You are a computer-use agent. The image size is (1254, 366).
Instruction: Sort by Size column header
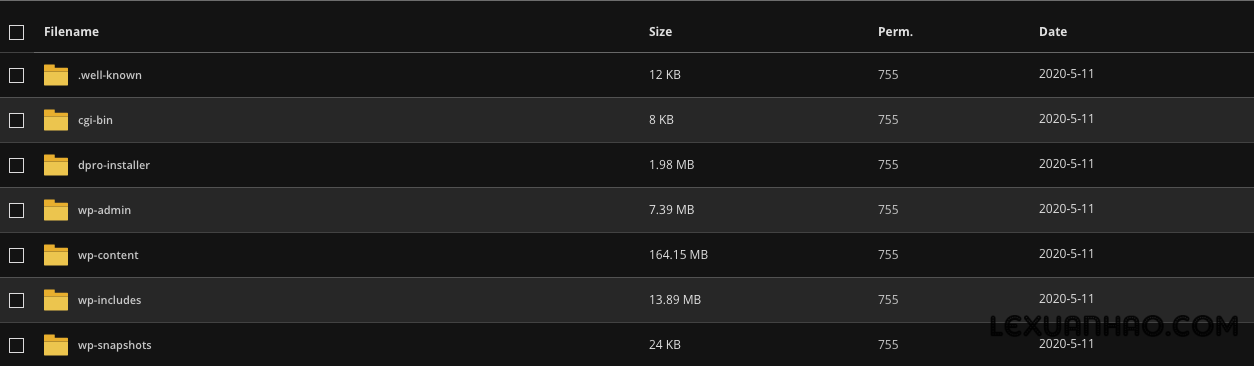pyautogui.click(x=660, y=32)
